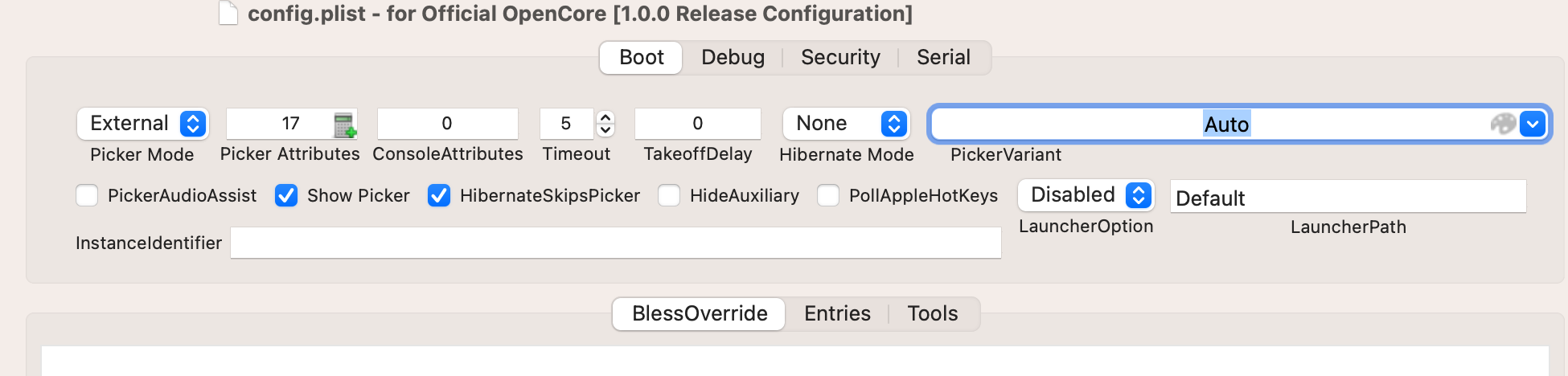Enable the HideAuxiliary checkbox
Viewport: 1568px width, 376px height.
tap(669, 195)
